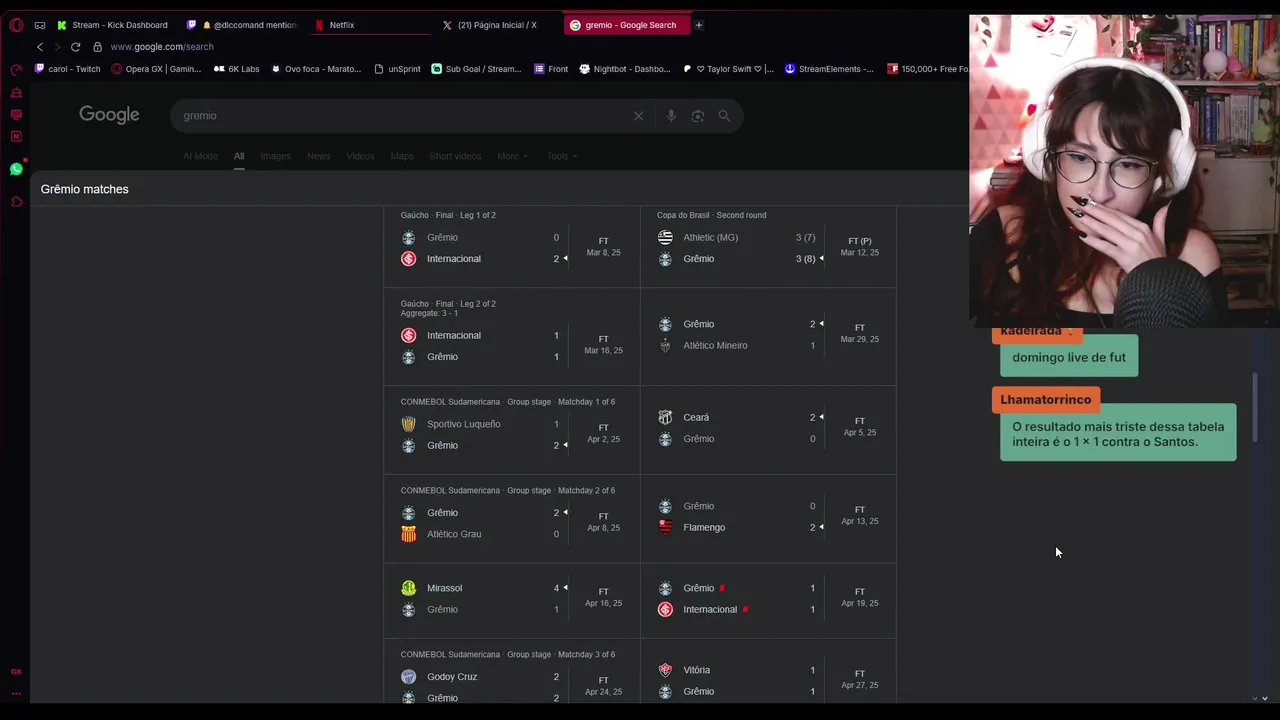Open a new browser tab with plus
1280x720 pixels.
[699, 25]
